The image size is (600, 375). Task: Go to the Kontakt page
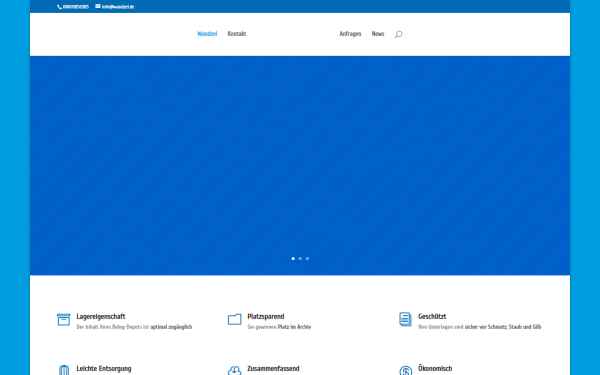click(237, 34)
